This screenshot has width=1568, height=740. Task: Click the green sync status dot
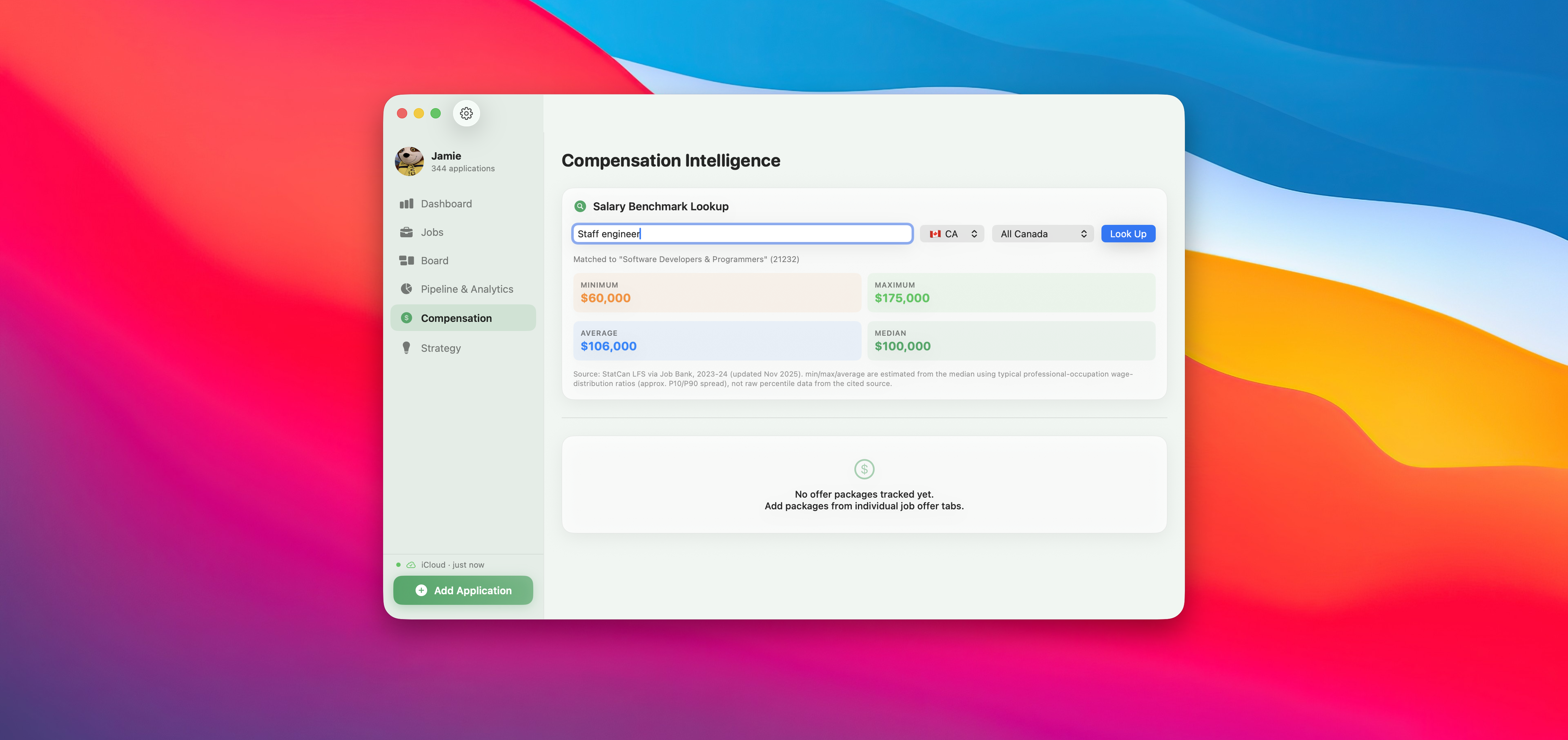click(x=398, y=564)
